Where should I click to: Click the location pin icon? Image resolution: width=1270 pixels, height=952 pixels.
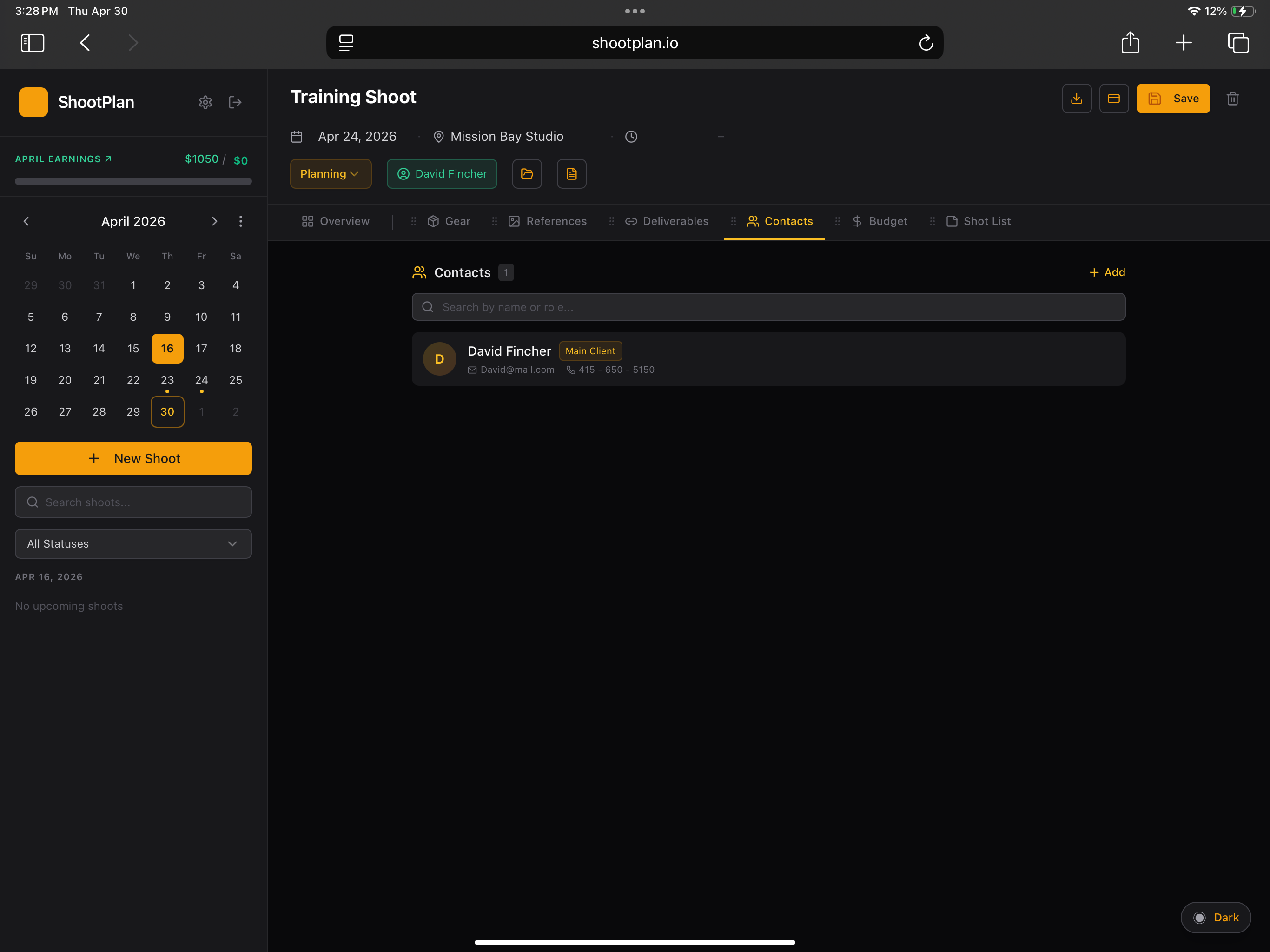point(439,137)
